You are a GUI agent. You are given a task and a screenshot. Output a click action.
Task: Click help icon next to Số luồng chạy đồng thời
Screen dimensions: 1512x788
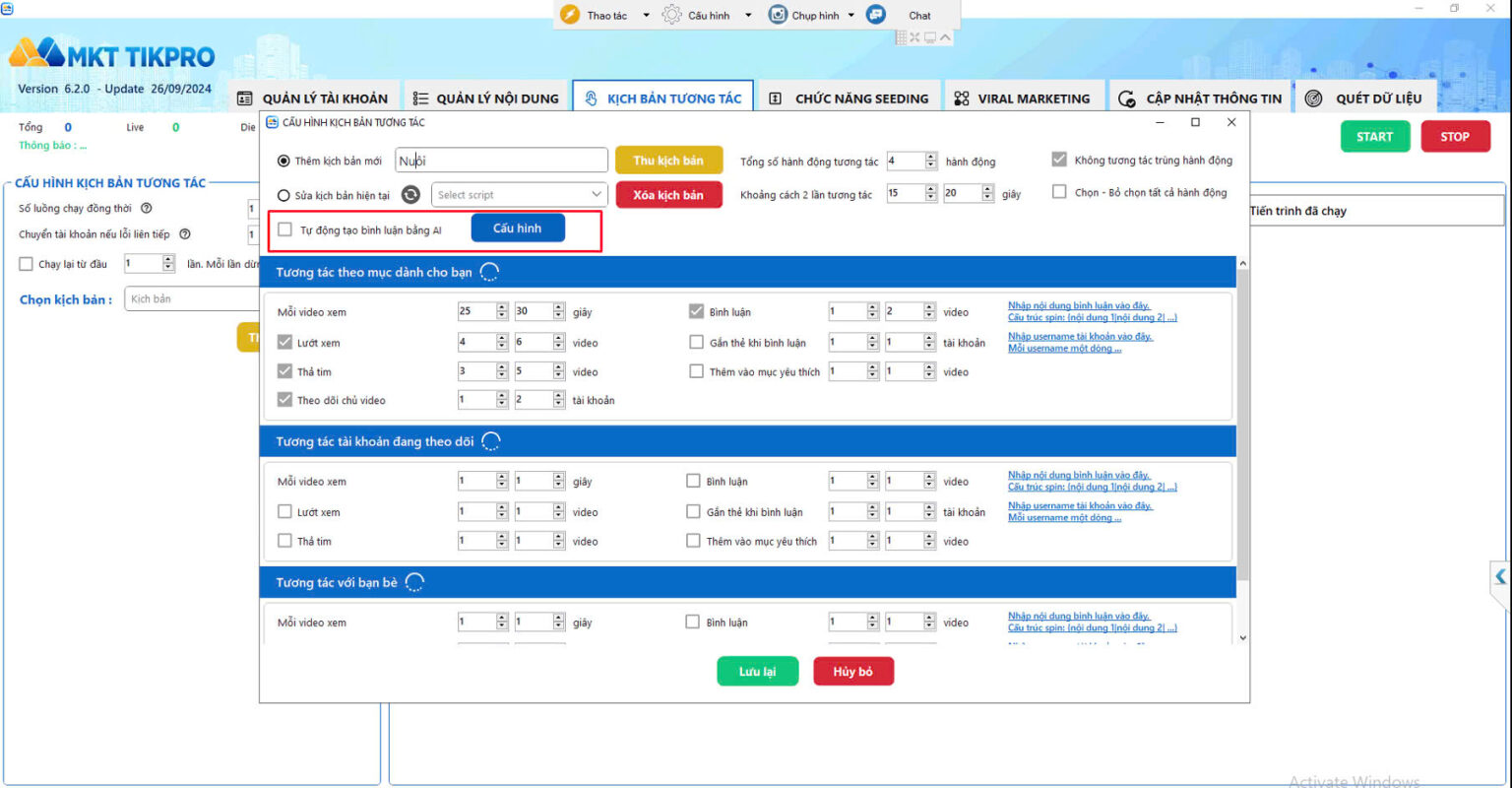(147, 209)
